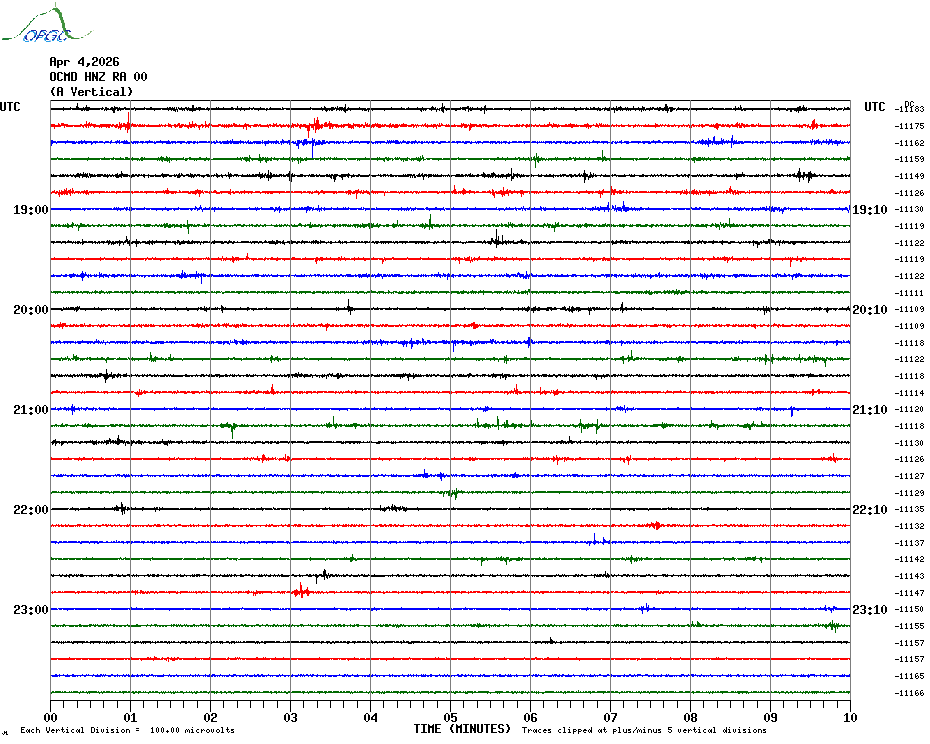Click the DC offset value -11155
Viewport: 930px width, 744px height.
(910, 626)
